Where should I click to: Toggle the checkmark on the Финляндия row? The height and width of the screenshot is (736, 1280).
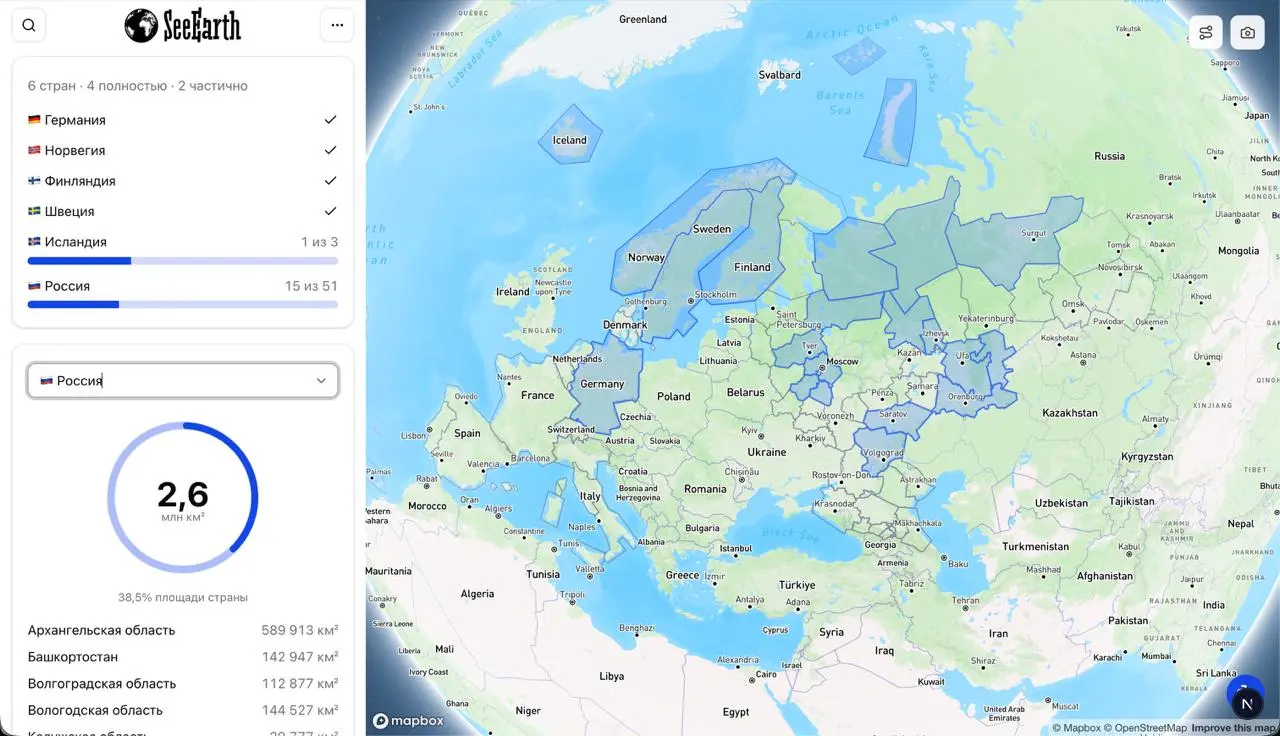coord(330,181)
